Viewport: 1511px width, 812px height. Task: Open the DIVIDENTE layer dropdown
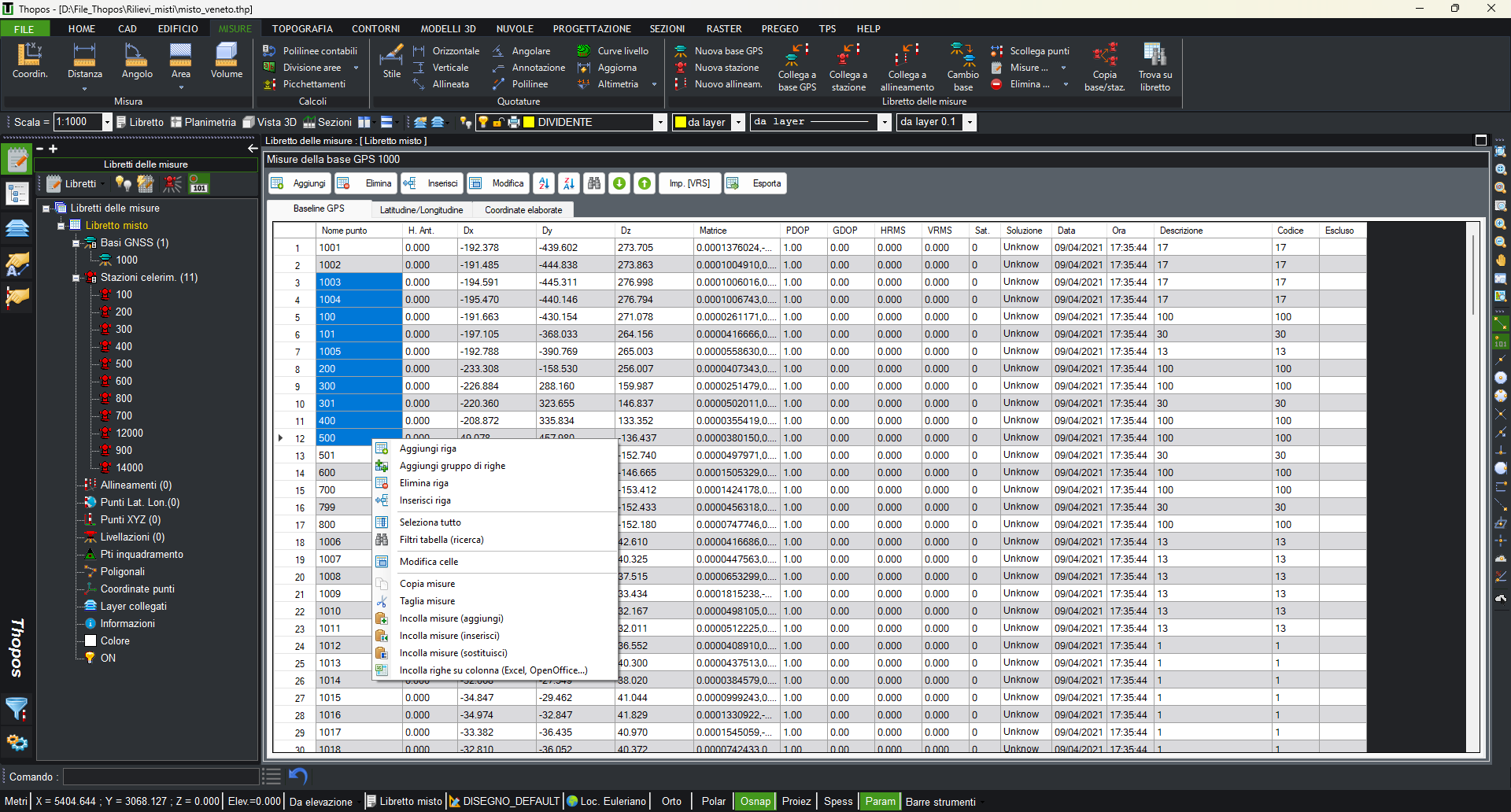pyautogui.click(x=660, y=122)
